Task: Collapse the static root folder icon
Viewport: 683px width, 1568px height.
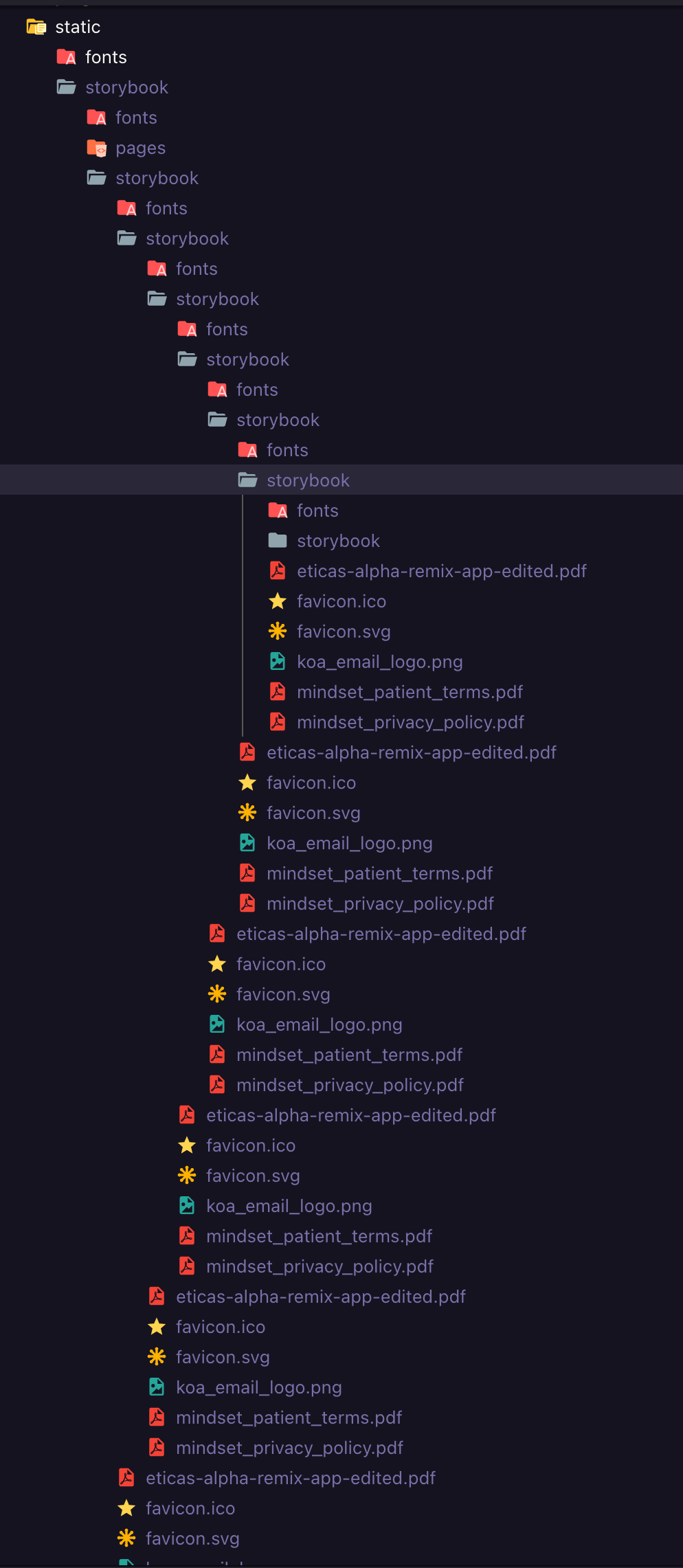Action: pyautogui.click(x=36, y=27)
